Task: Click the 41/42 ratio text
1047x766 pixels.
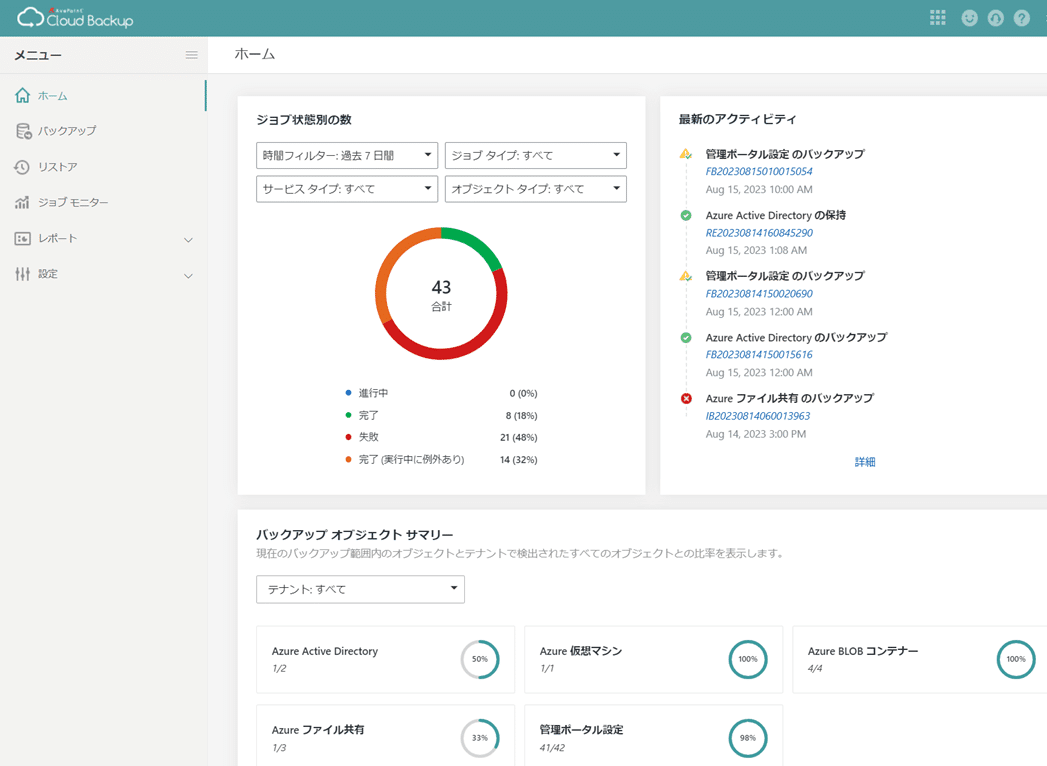Action: pos(552,748)
